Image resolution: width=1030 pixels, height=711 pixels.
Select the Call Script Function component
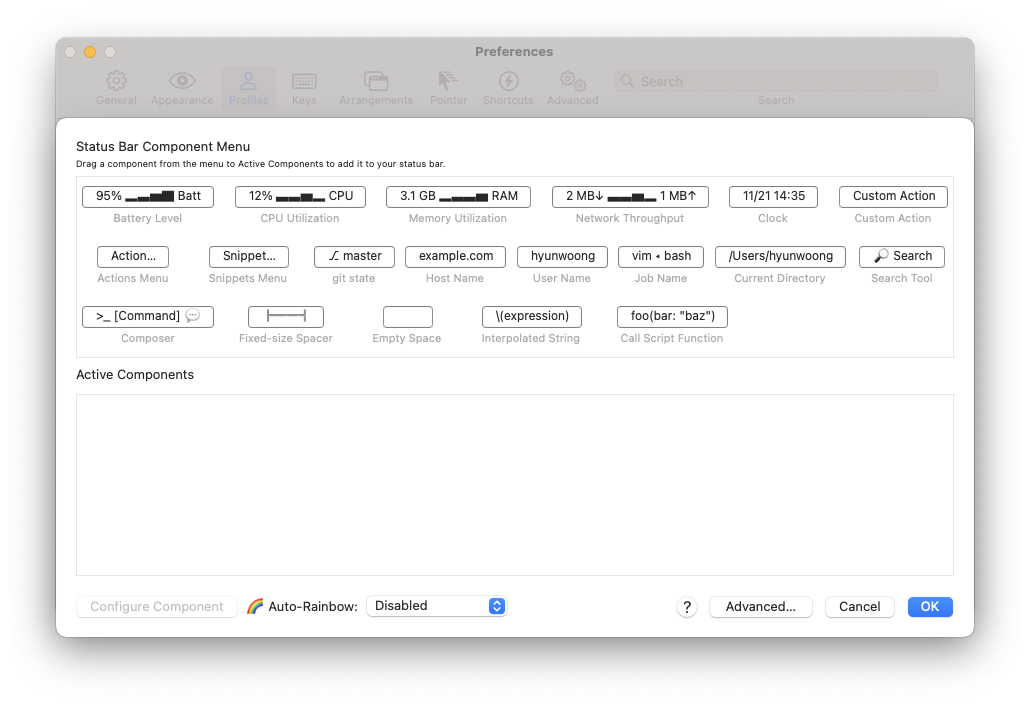point(672,317)
